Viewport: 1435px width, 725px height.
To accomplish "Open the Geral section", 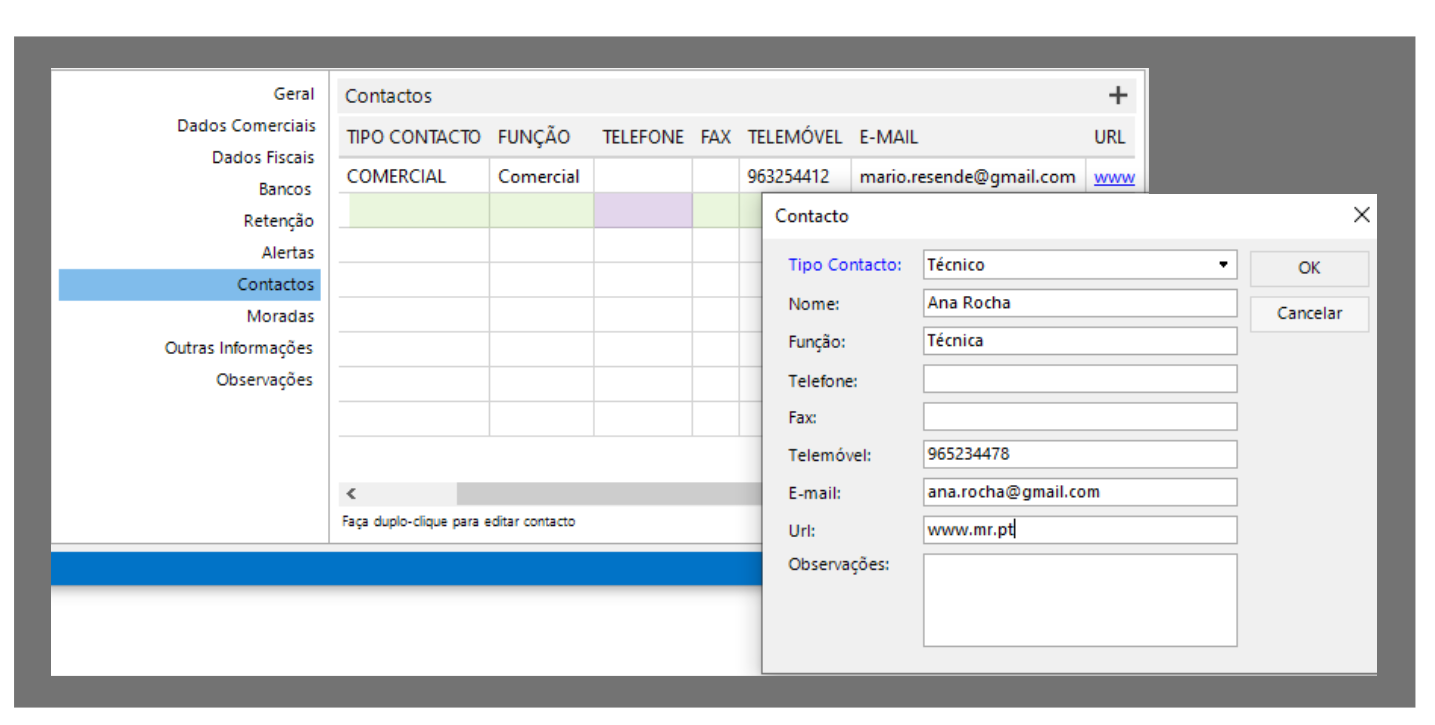I will tap(293, 94).
